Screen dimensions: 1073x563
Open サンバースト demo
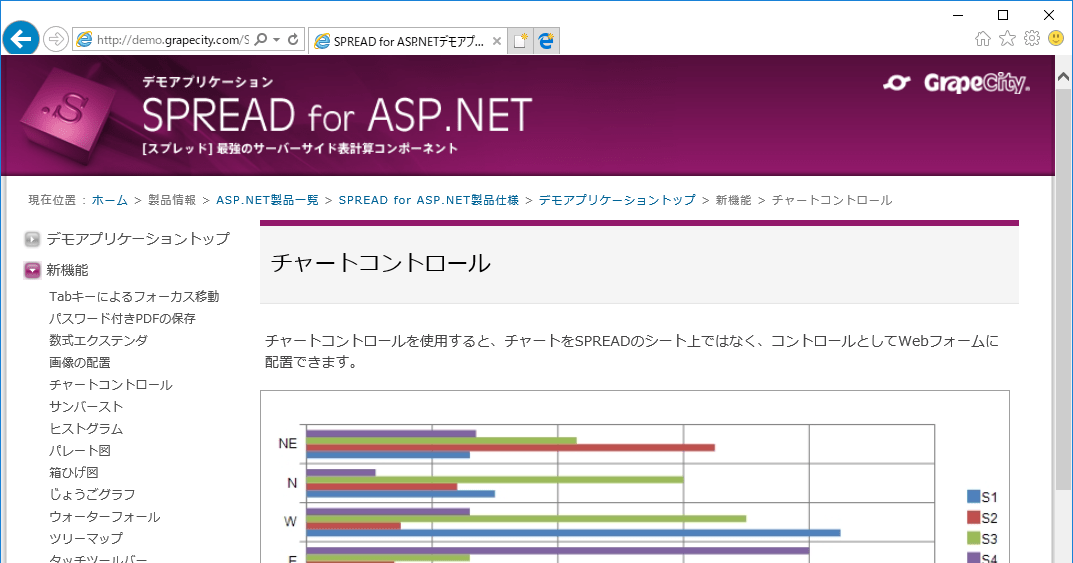tap(86, 406)
